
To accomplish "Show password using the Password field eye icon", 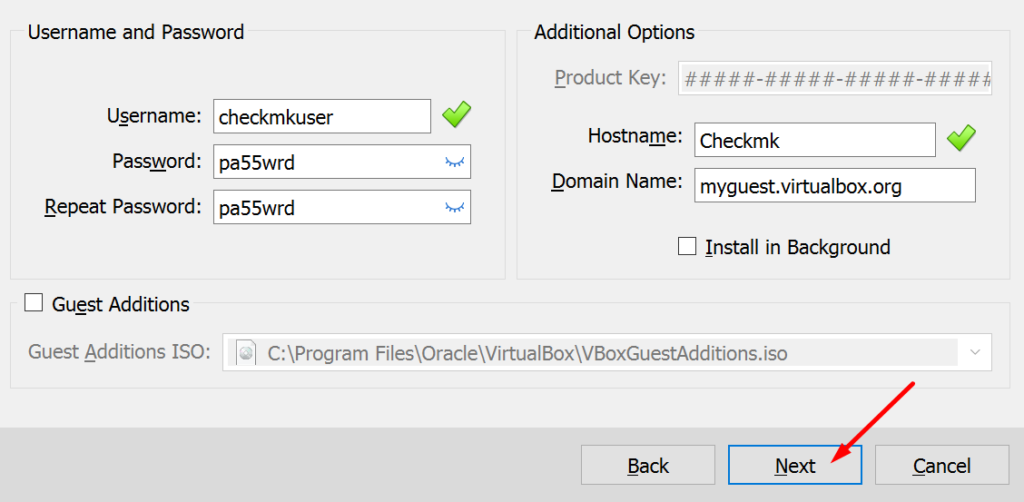I will tap(455, 162).
